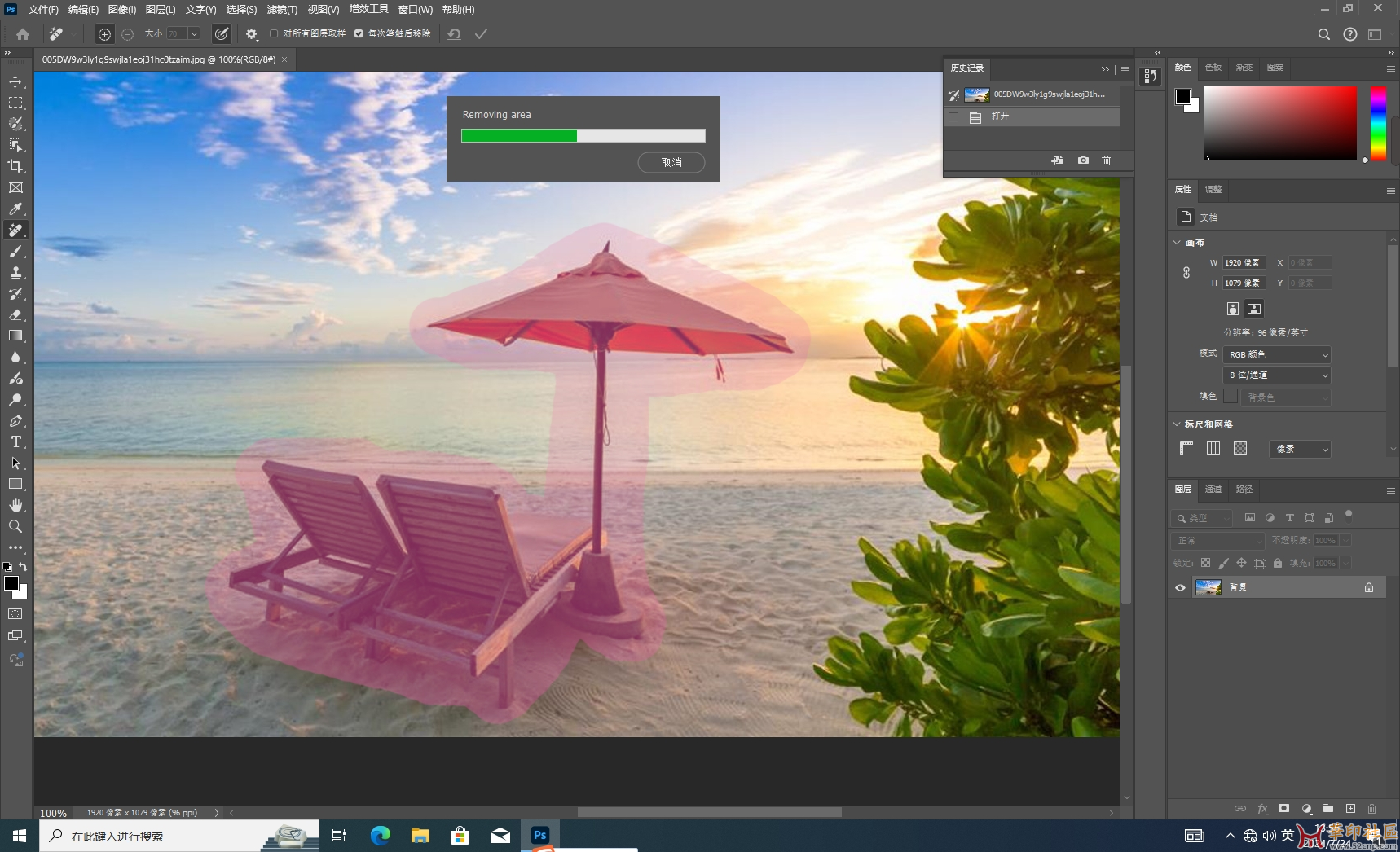Open the 像素 units dropdown
Image resolution: width=1400 pixels, height=852 pixels.
(1300, 449)
